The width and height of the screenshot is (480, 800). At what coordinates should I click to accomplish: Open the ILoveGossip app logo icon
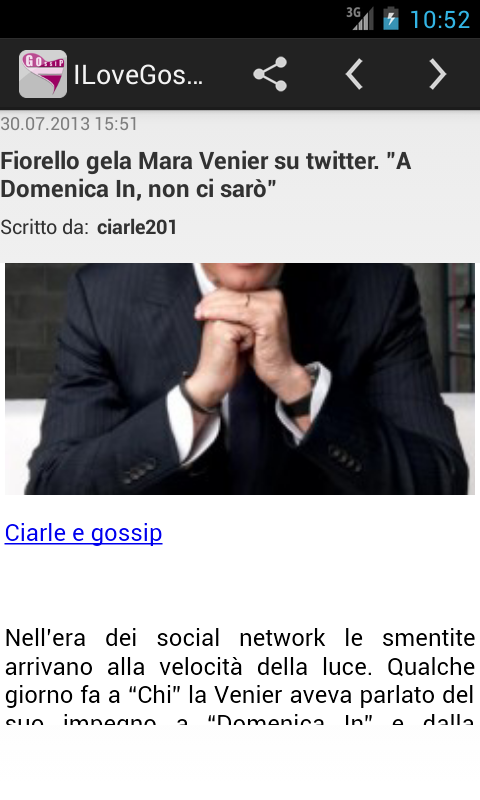pyautogui.click(x=43, y=74)
